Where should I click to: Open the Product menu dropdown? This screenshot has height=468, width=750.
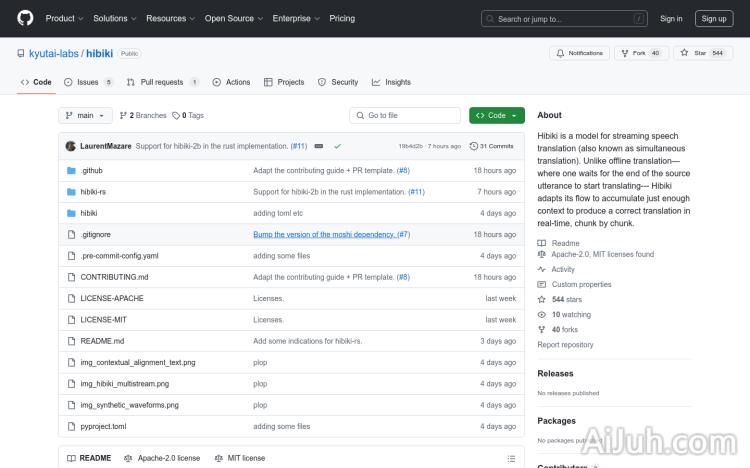click(64, 18)
